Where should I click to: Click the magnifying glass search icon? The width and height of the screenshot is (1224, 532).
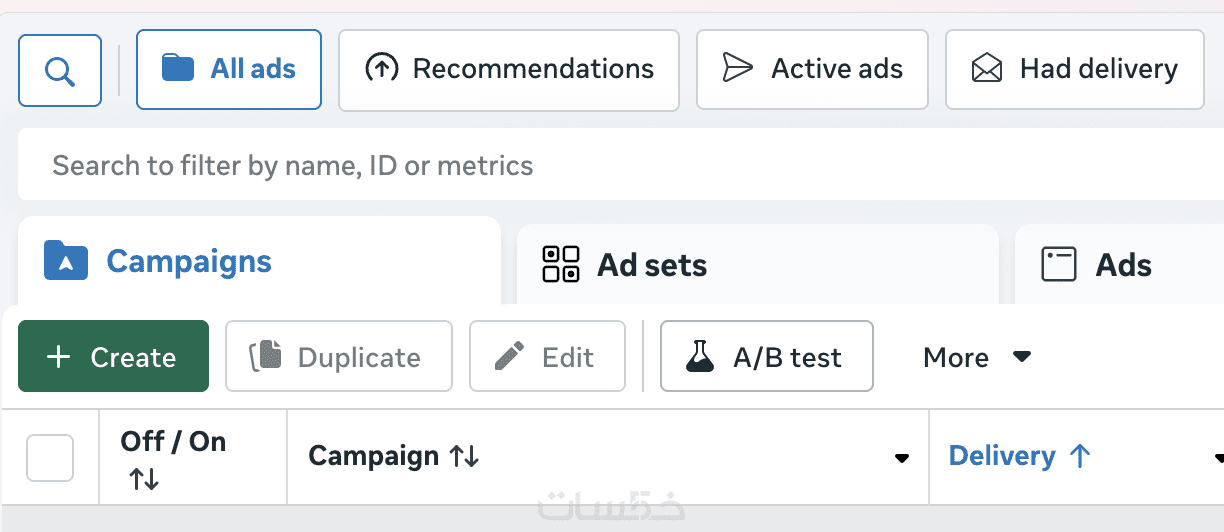(60, 71)
